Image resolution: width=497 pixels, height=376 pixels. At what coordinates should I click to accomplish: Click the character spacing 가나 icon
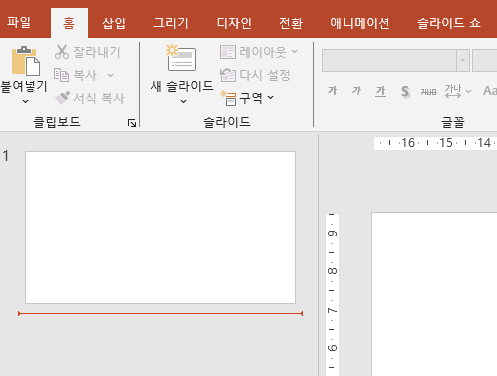pos(453,91)
